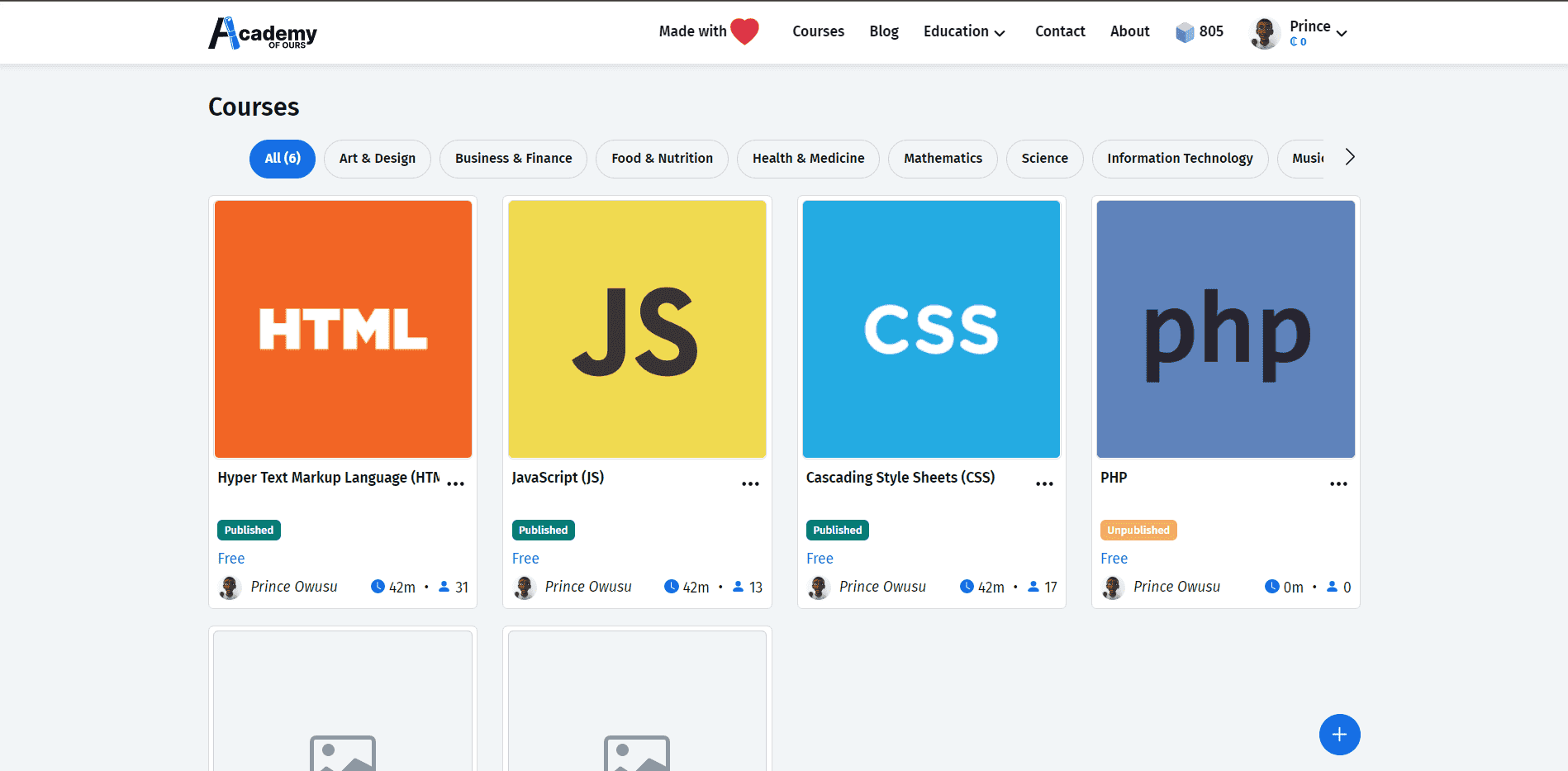
Task: Filter by Business & Finance category
Action: [513, 159]
